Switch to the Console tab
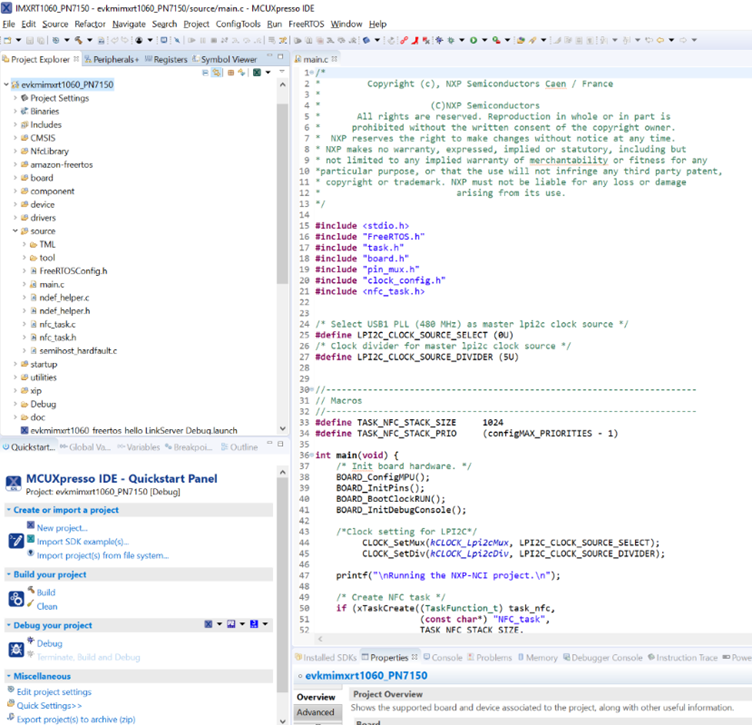This screenshot has height=725, width=752. point(445,657)
